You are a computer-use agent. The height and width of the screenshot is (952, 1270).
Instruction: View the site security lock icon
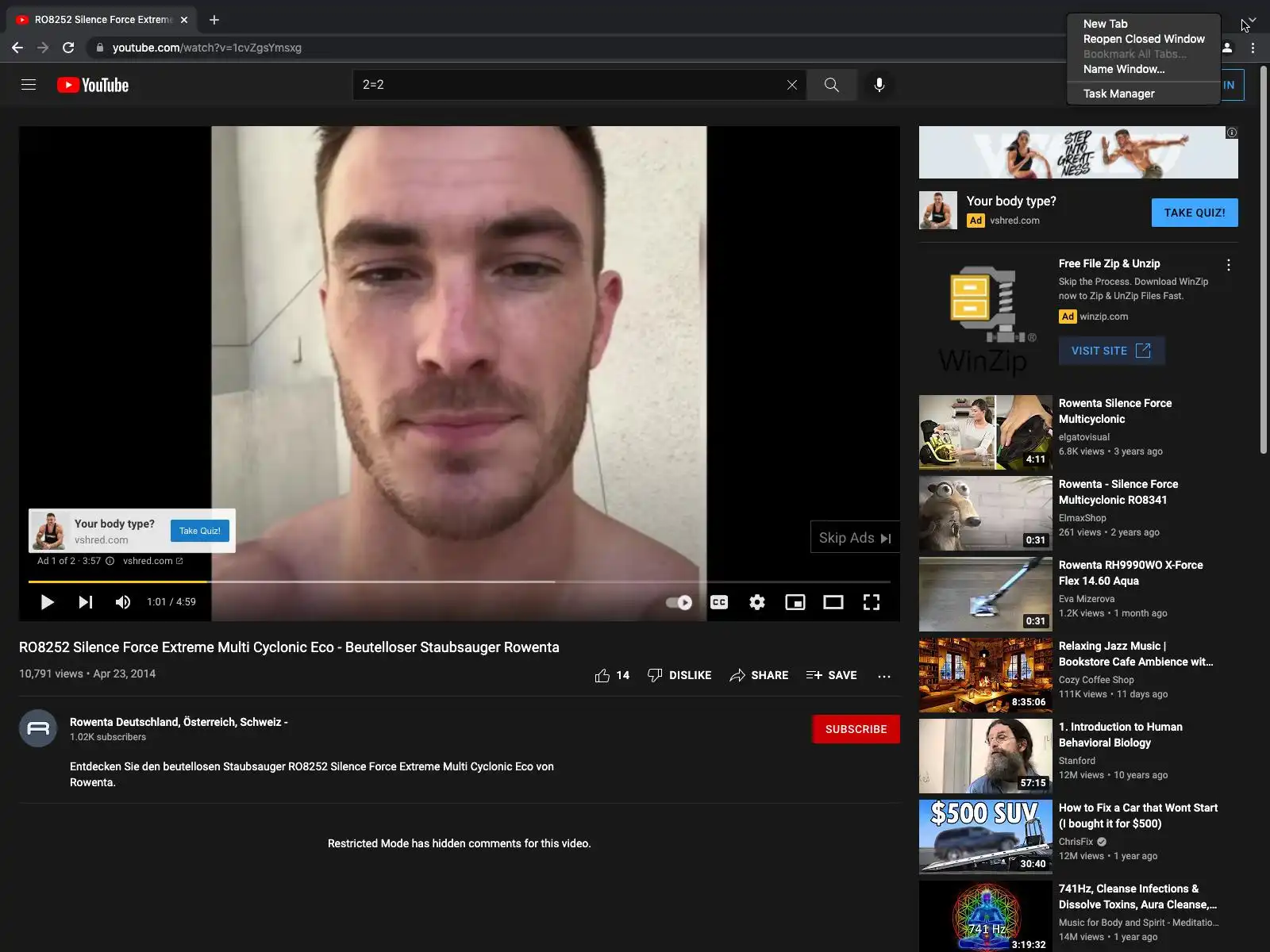click(99, 48)
